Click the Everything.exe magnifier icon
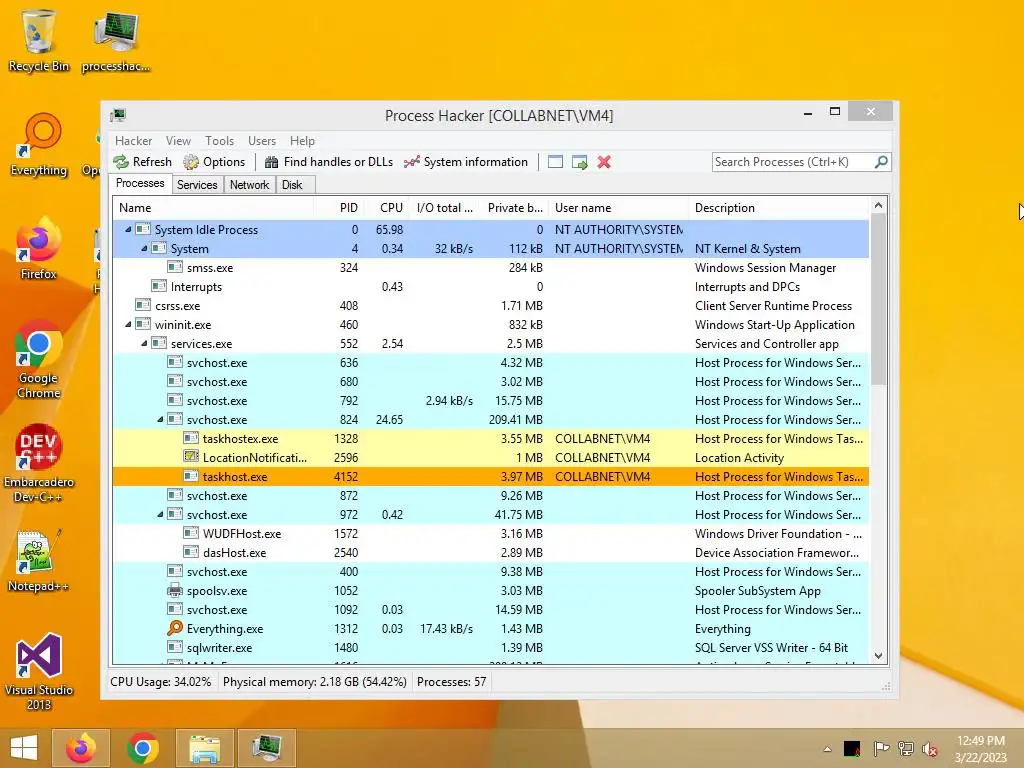This screenshot has width=1024, height=768. 174,628
